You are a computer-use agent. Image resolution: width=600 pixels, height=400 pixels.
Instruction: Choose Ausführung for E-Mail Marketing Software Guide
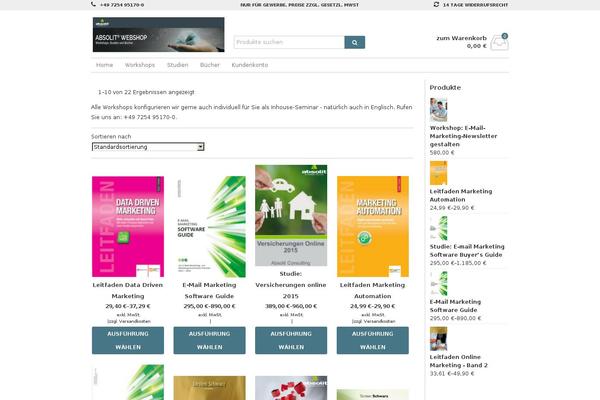click(209, 340)
